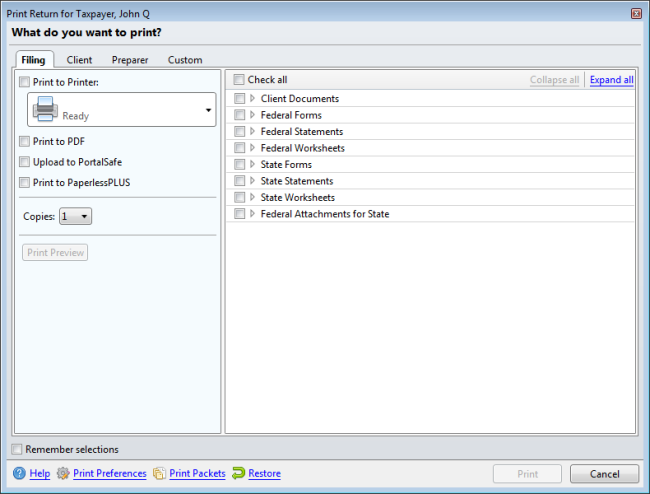The height and width of the screenshot is (494, 650).
Task: Expand the Federal Forms tree node
Action: tap(252, 115)
